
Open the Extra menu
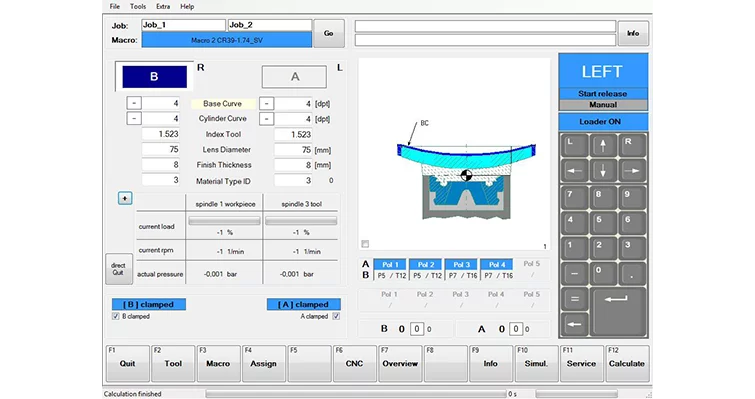[163, 6]
